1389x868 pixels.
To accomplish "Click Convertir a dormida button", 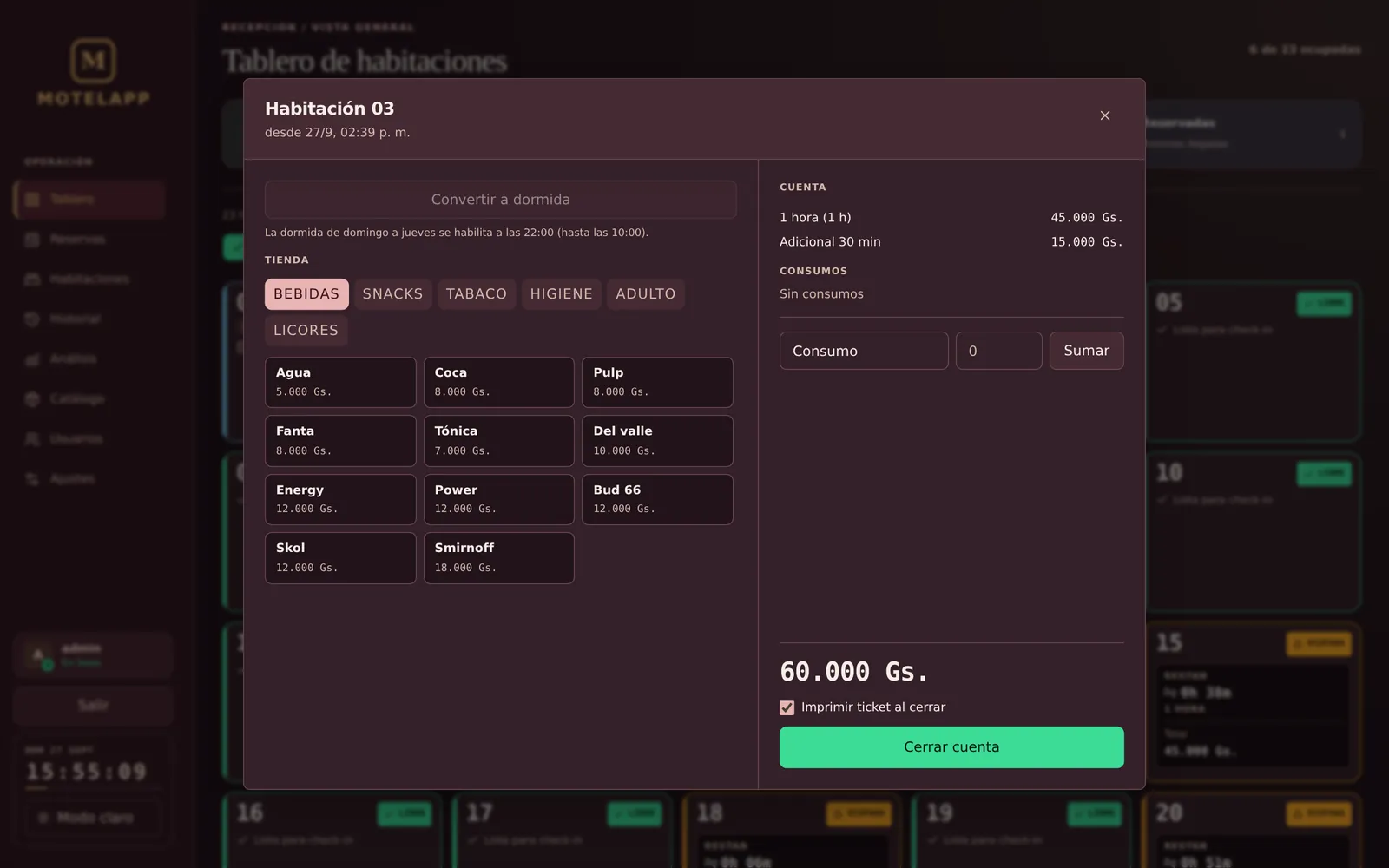I will tap(501, 200).
